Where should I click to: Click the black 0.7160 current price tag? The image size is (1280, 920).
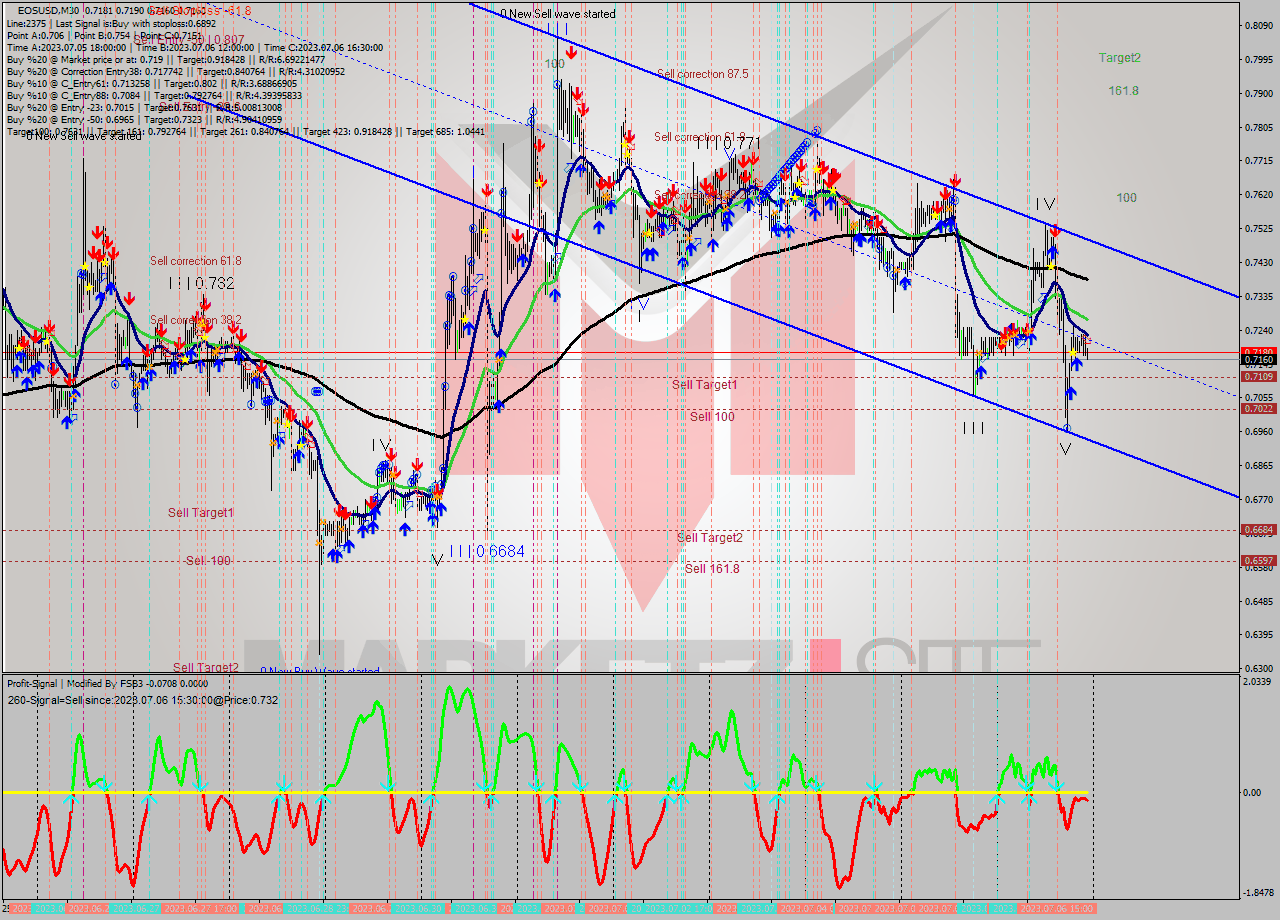click(1258, 359)
